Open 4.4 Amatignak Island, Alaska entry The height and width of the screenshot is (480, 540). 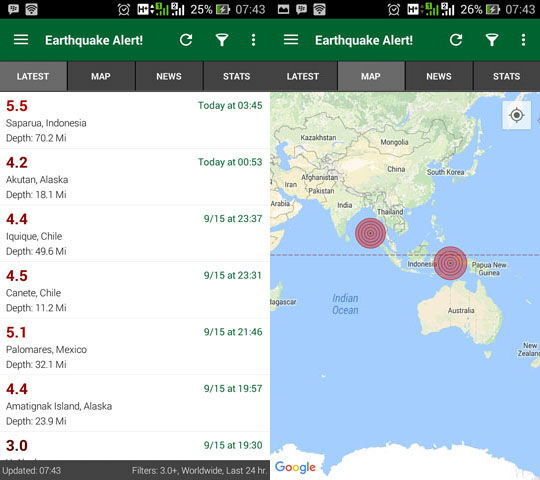point(135,404)
